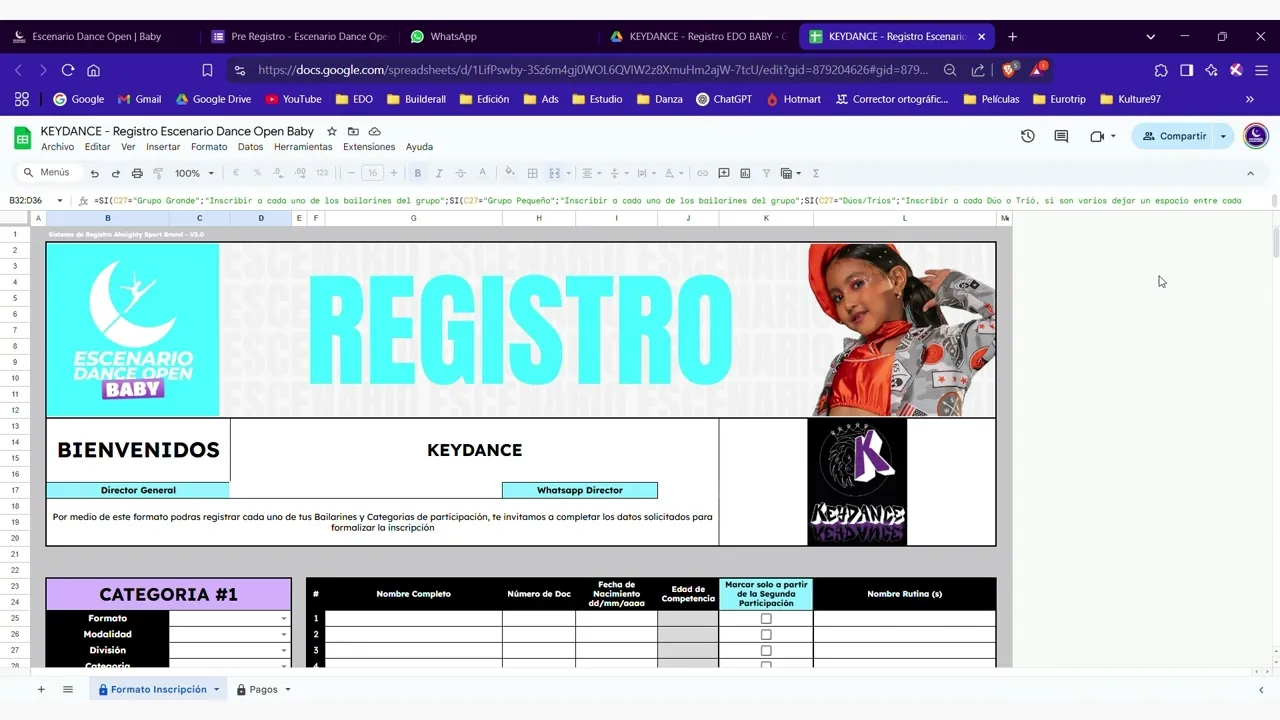
Task: Show all comments panel
Action: click(1061, 136)
